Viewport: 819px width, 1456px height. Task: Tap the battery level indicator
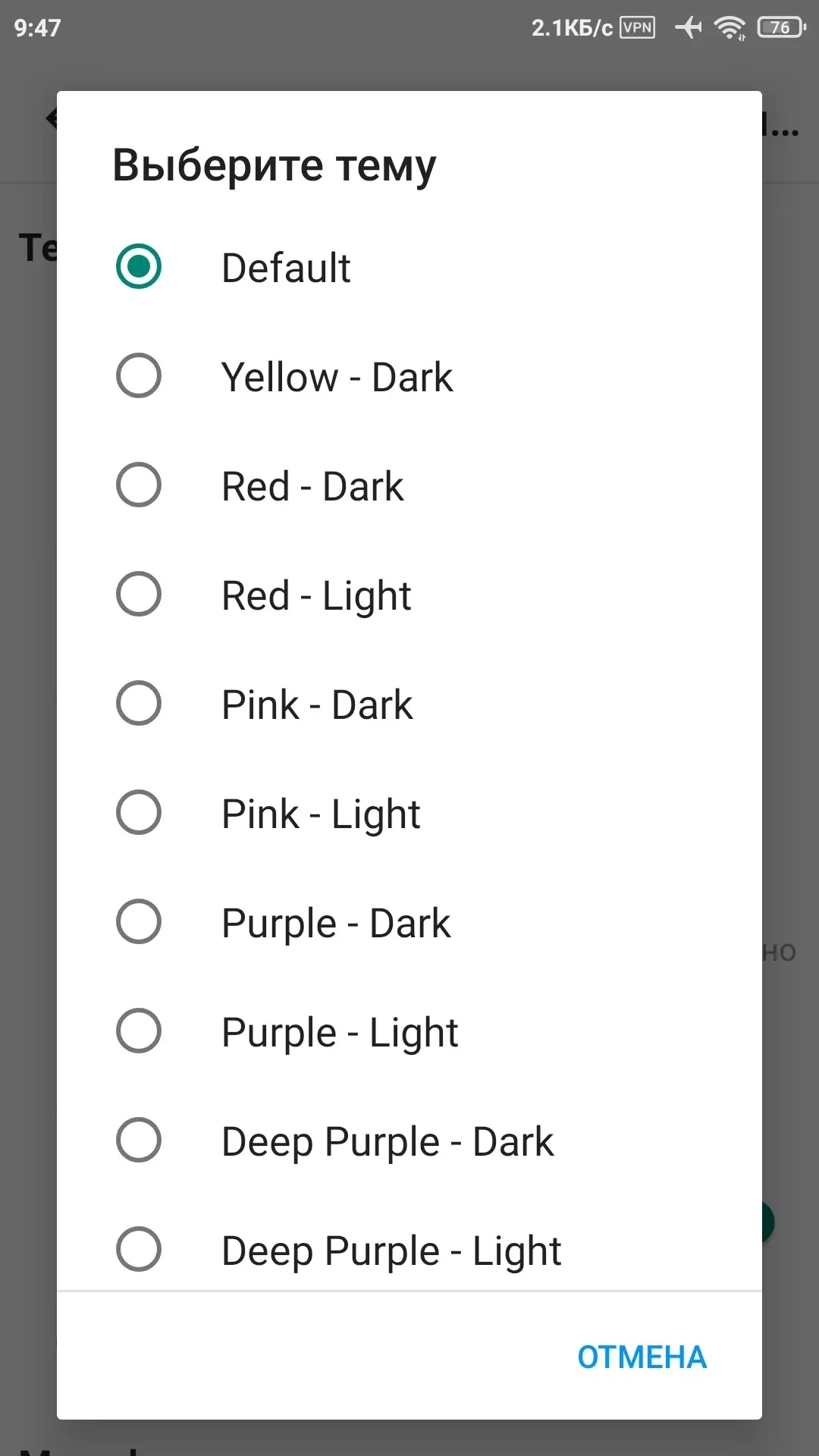pos(781,28)
